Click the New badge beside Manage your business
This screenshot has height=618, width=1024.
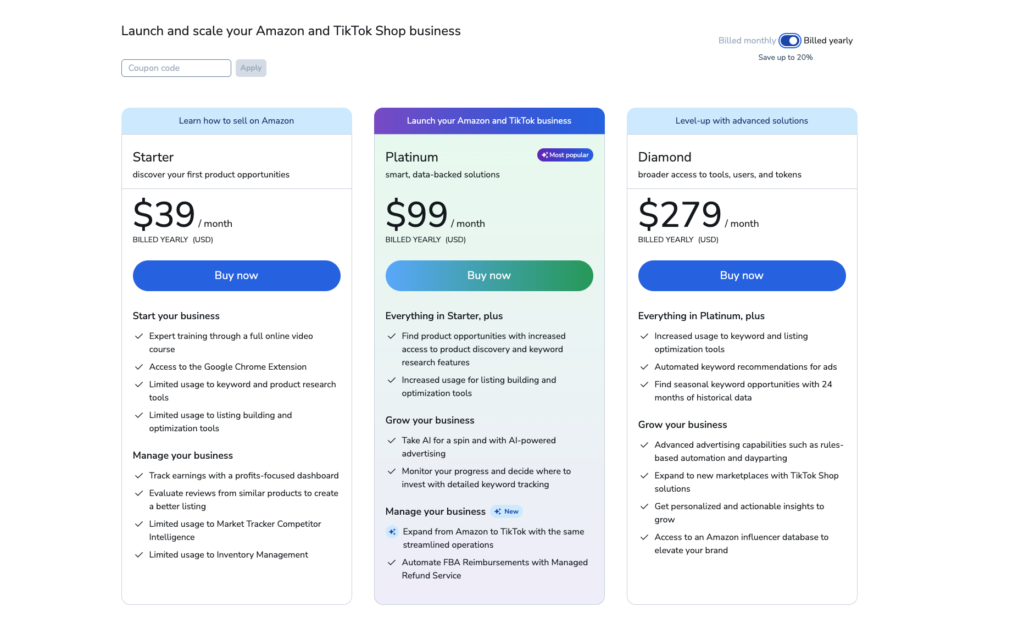[507, 511]
